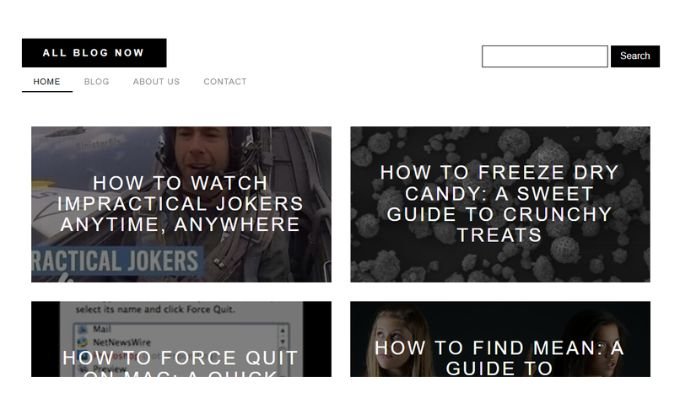Open the ABOUT US page

click(157, 82)
